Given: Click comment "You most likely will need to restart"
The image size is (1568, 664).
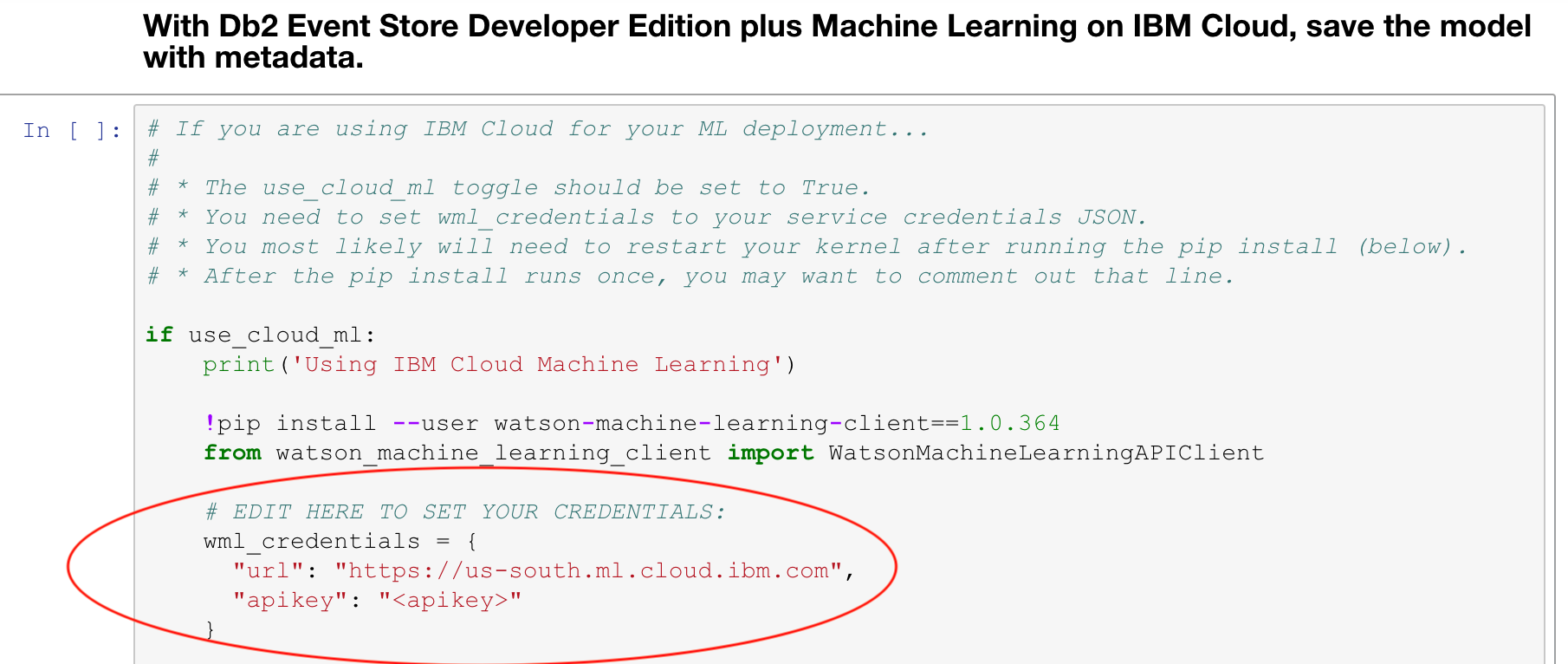Looking at the screenshot, I should (x=807, y=247).
